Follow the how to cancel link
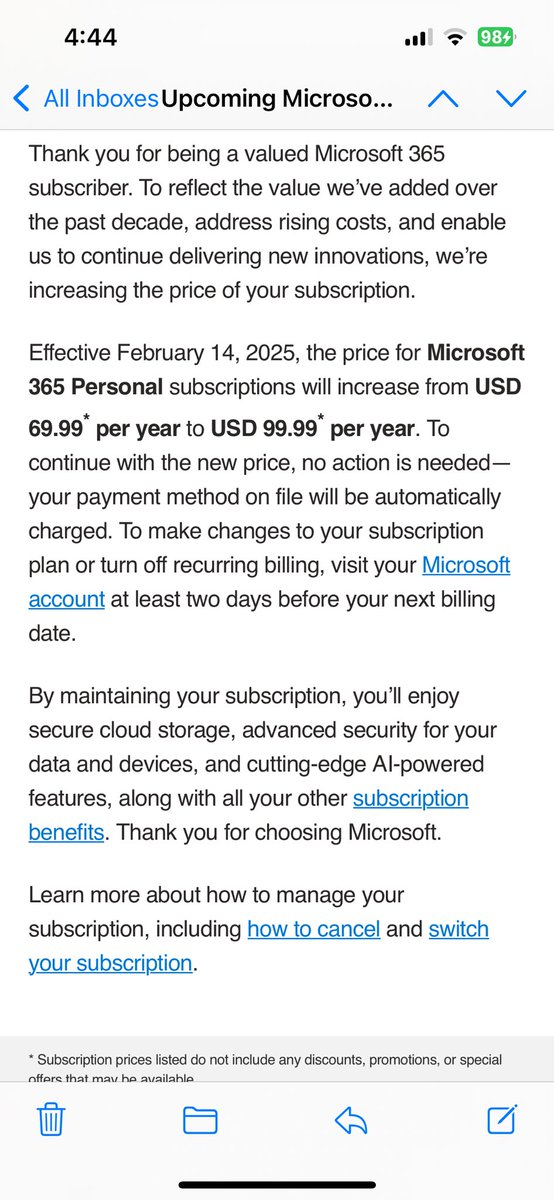The image size is (554, 1200). coord(314,929)
